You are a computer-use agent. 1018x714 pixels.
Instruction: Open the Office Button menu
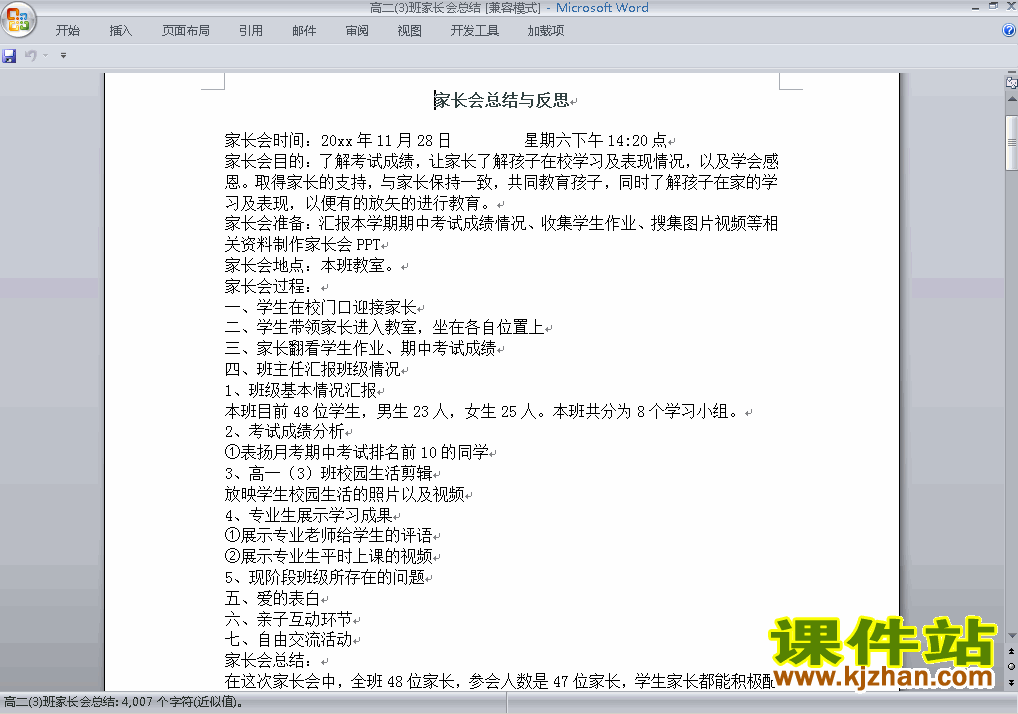click(x=18, y=20)
